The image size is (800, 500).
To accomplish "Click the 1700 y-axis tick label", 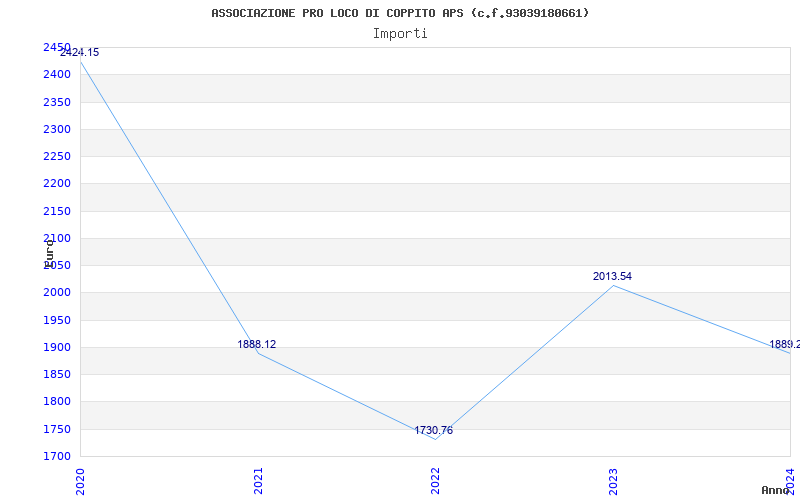I will tap(57, 456).
